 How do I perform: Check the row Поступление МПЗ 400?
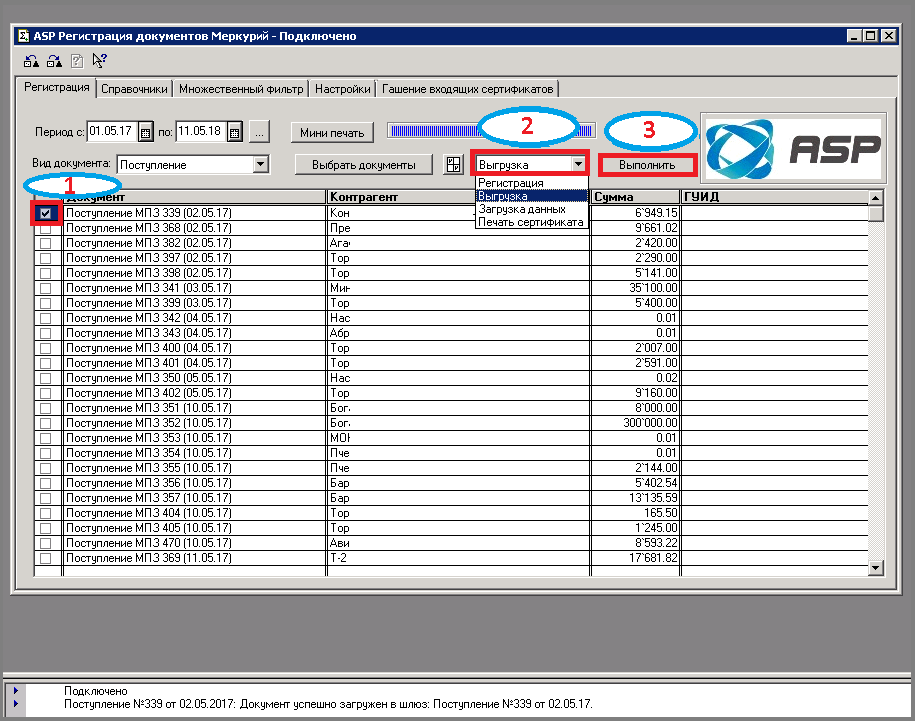[46, 348]
